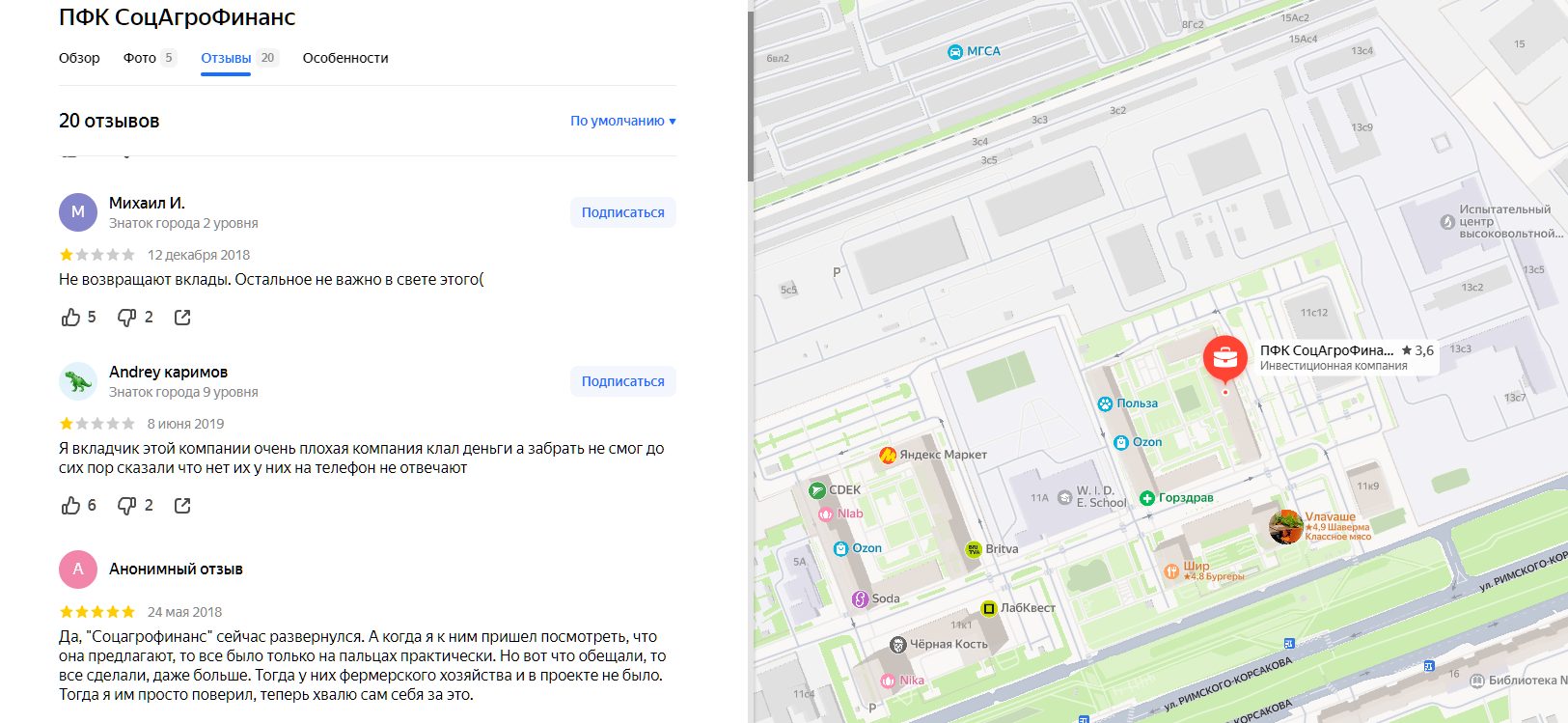Open the По умолчанию sorting dropdown
Image resolution: width=1568 pixels, height=723 pixels.
(x=622, y=121)
